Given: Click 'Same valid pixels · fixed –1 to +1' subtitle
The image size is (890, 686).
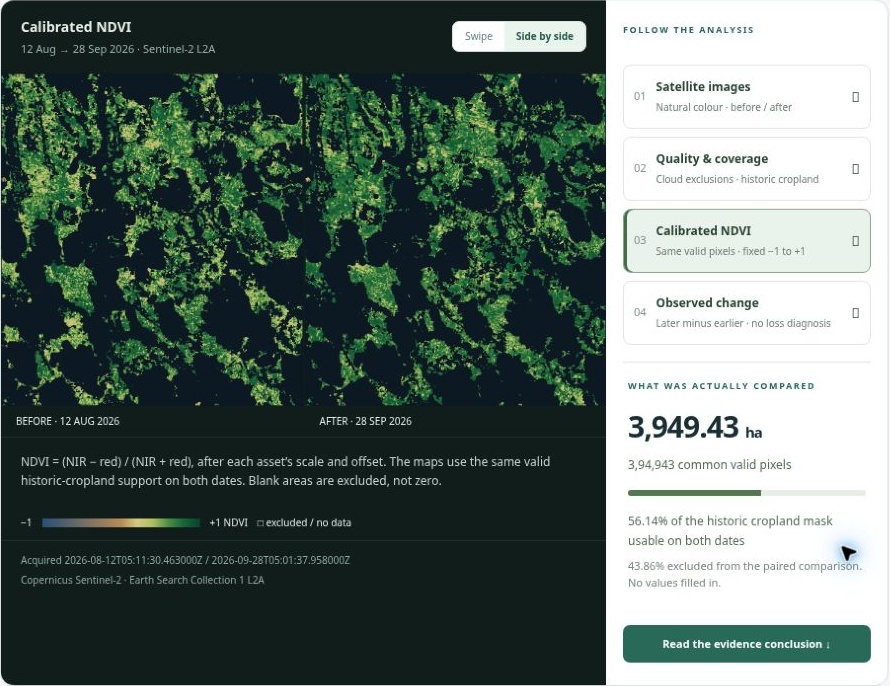Looking at the screenshot, I should [x=731, y=251].
